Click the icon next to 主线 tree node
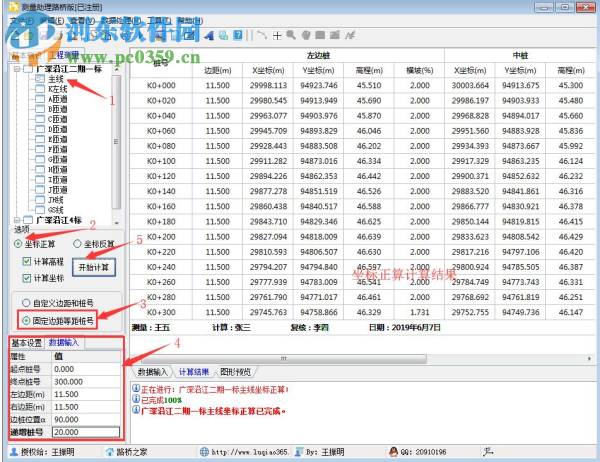600x462 pixels. tap(40, 79)
